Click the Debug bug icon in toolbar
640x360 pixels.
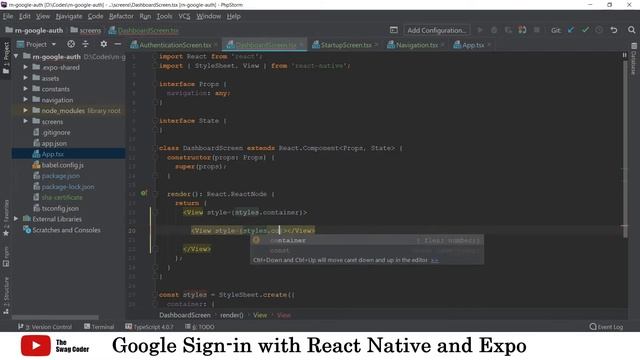click(494, 30)
